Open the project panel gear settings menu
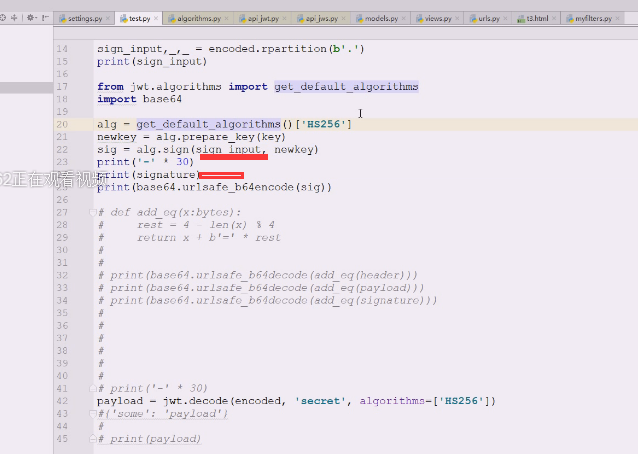 (x=31, y=17)
